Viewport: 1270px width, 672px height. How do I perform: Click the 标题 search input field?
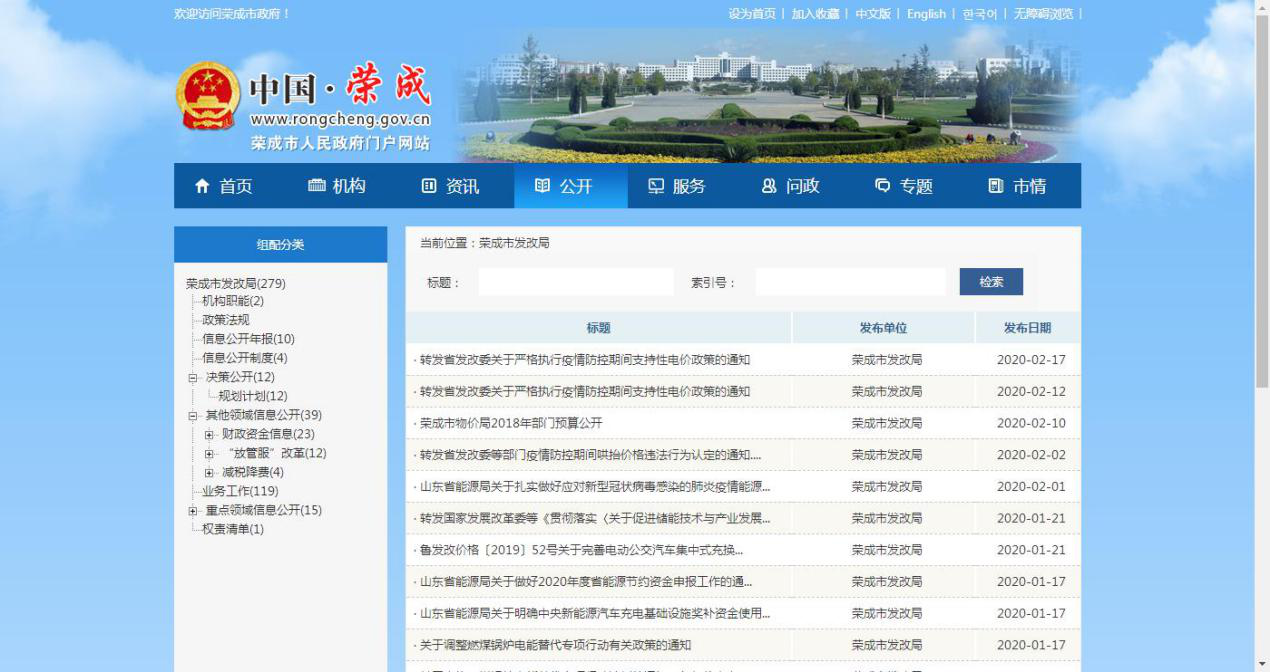[x=575, y=282]
